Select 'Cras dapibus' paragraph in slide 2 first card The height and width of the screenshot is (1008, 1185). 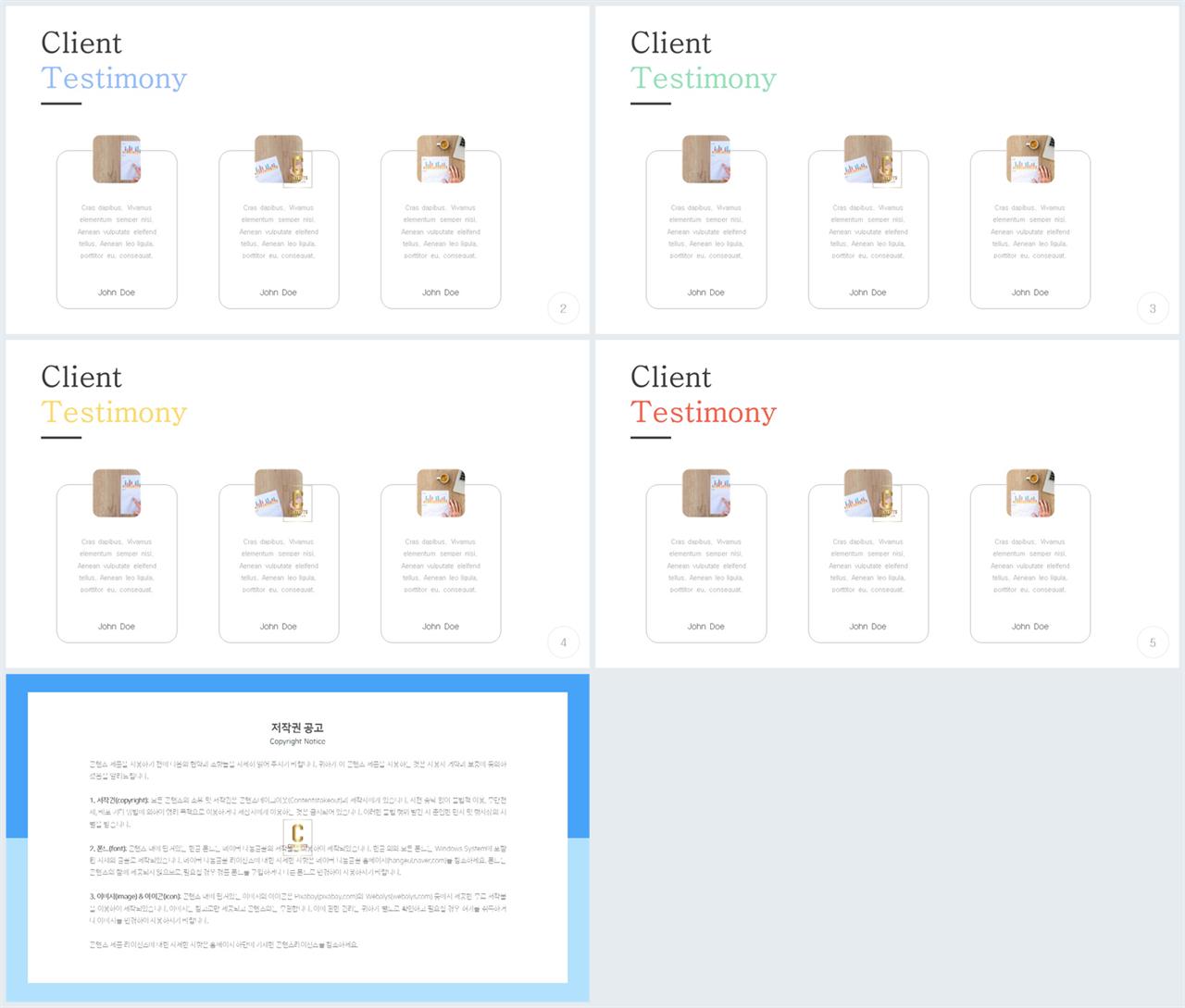[117, 231]
